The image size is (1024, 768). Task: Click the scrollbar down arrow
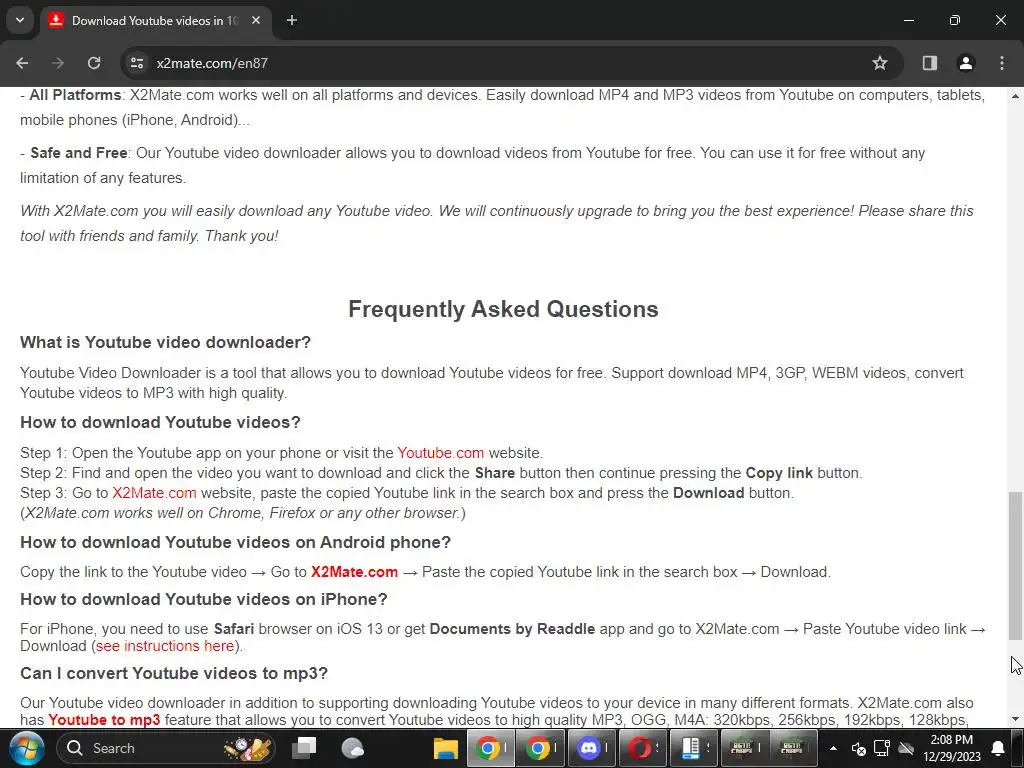pyautogui.click(x=1015, y=719)
